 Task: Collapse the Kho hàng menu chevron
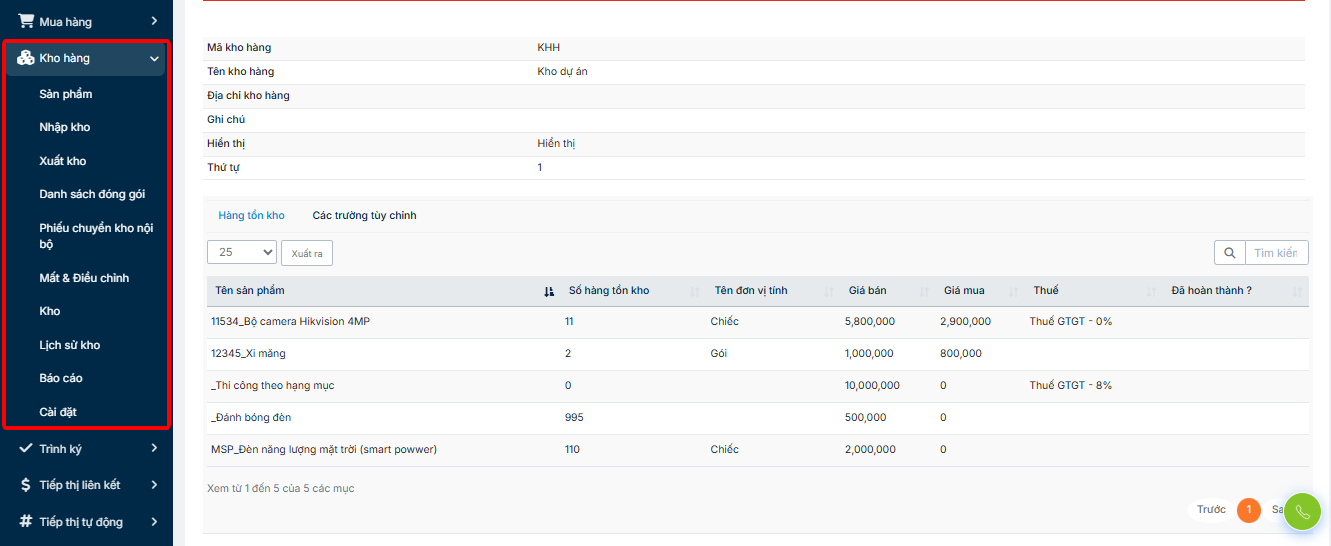(x=154, y=59)
